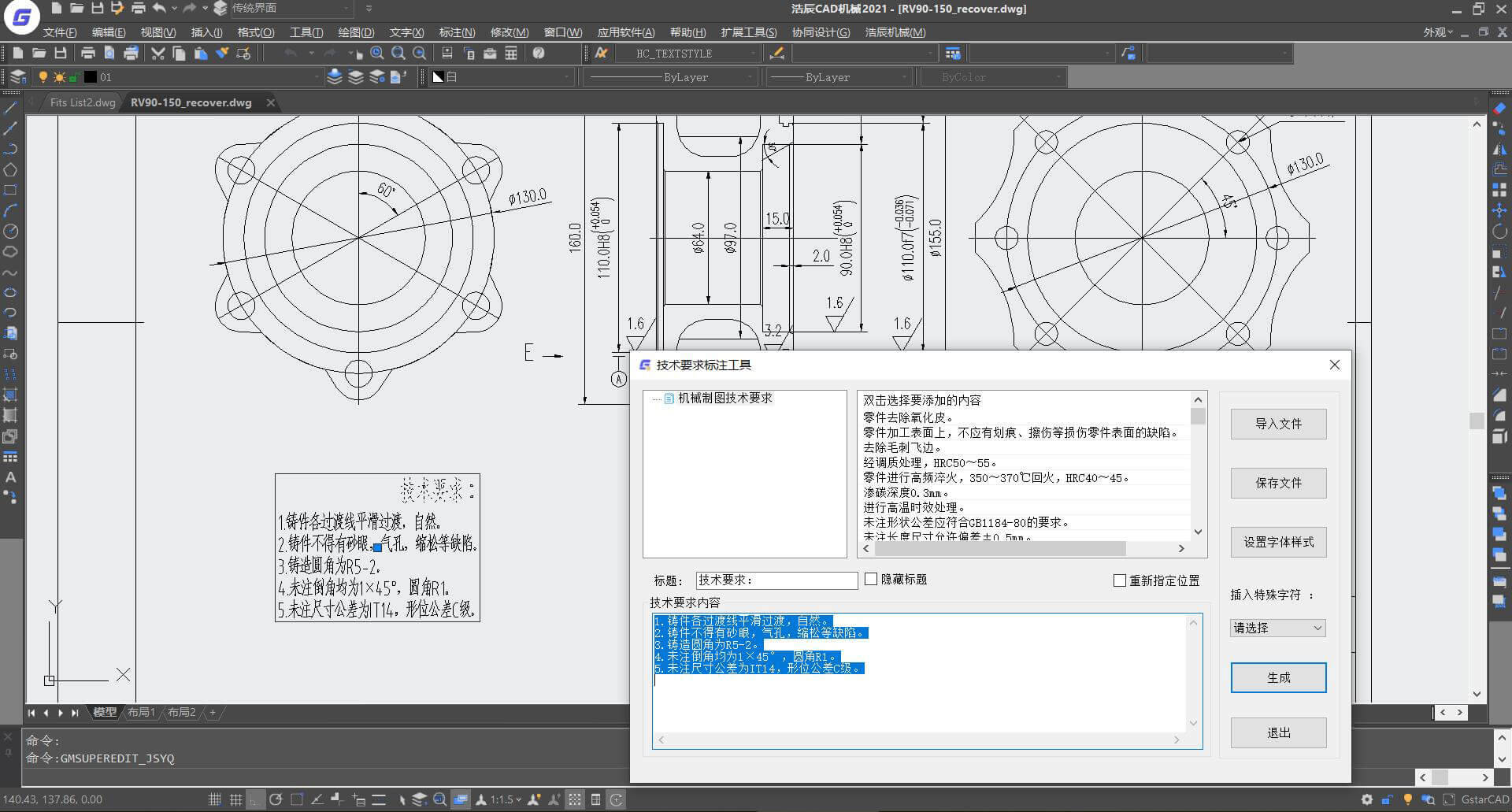Open the 1:1.5 annotation scale dropdown
The width and height of the screenshot is (1512, 812).
(x=506, y=799)
